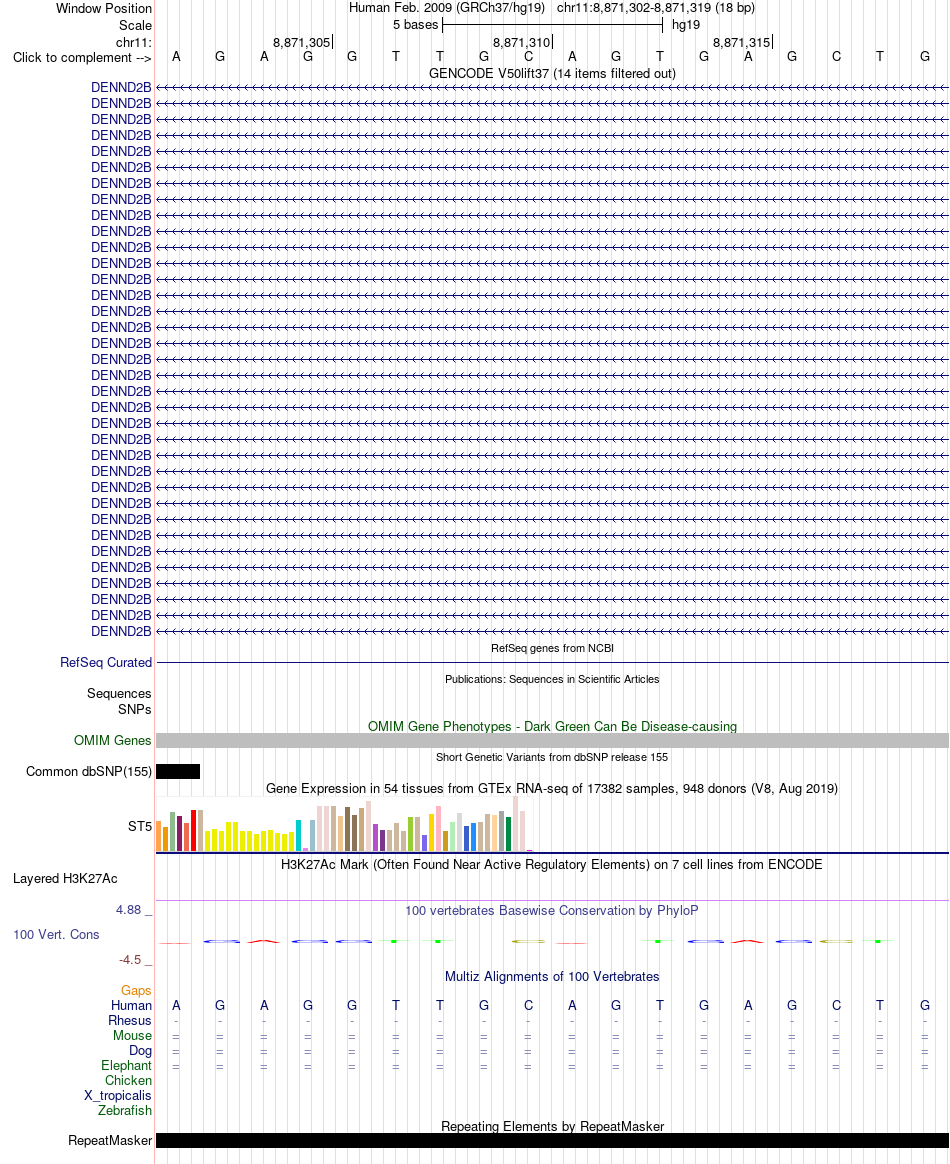Click the RefSeq Curated track label
Image resolution: width=950 pixels, height=1164 pixels.
pos(106,662)
